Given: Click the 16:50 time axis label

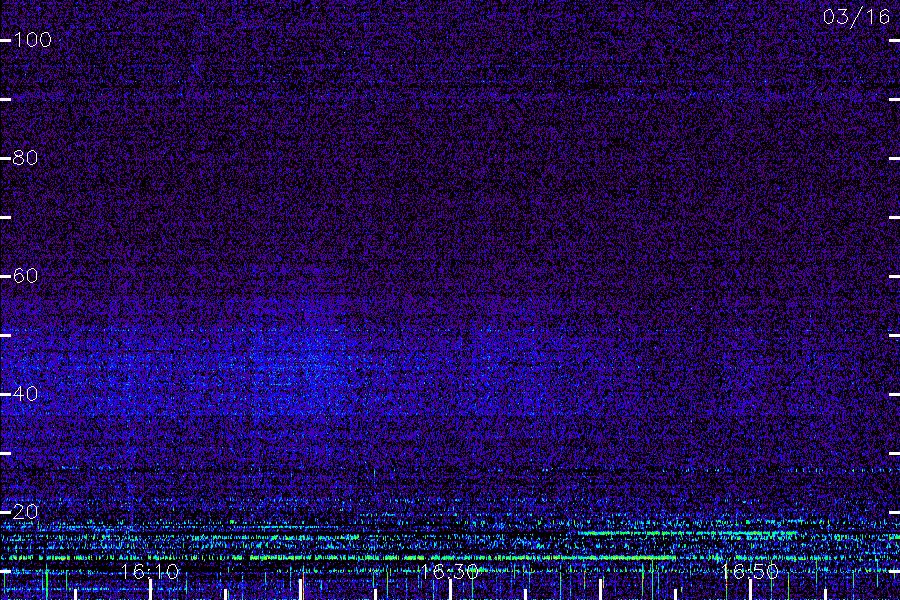Looking at the screenshot, I should [x=750, y=571].
